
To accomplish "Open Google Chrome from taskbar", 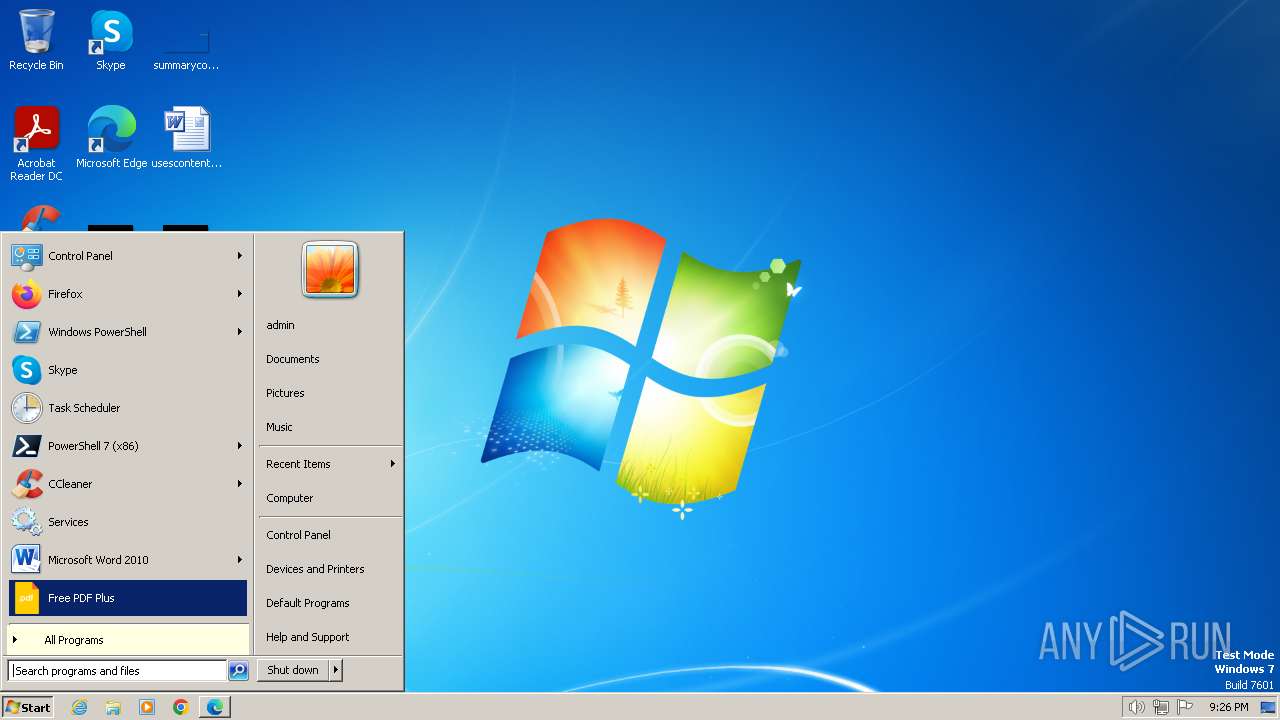I will (181, 707).
